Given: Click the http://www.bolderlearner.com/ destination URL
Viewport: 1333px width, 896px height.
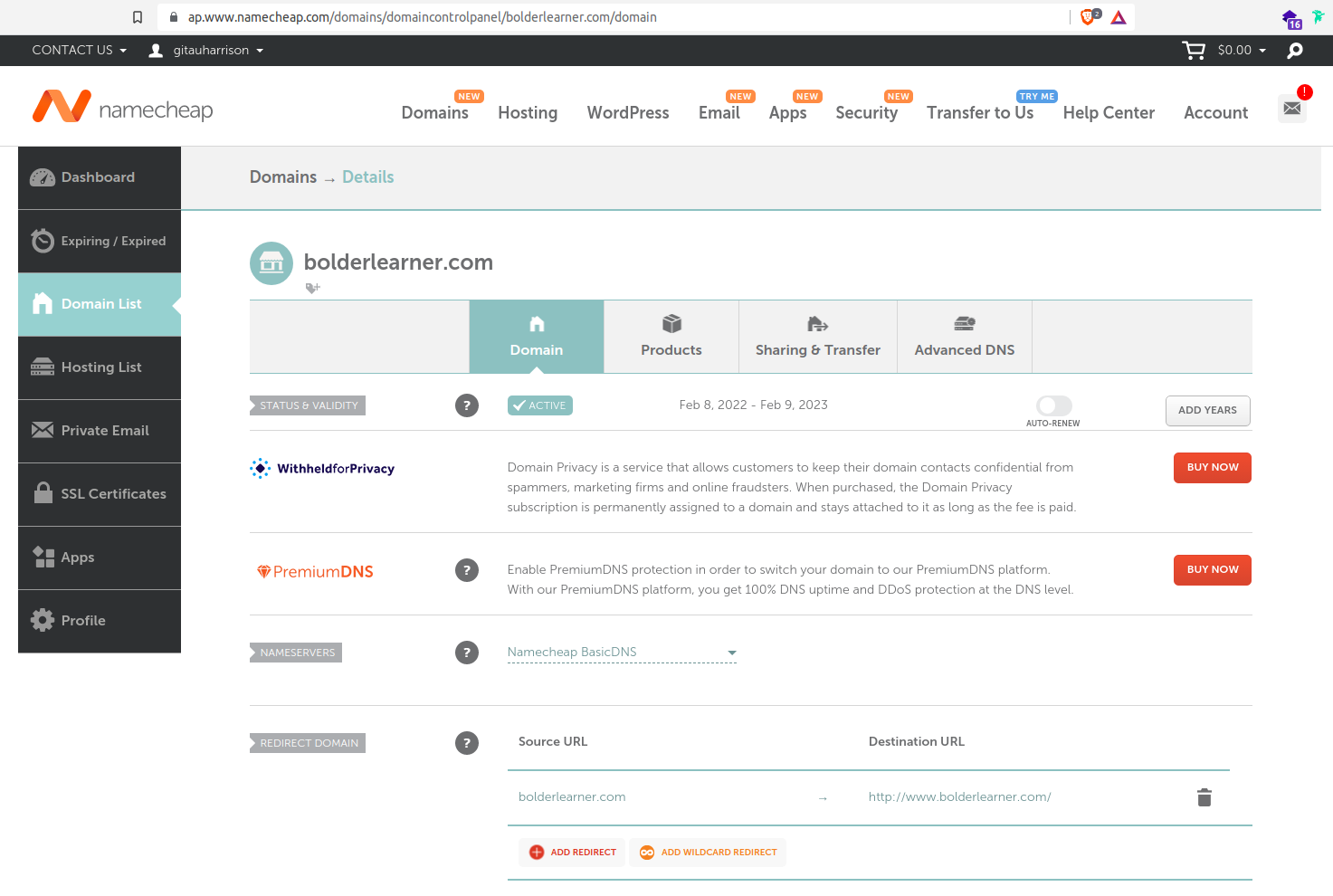Looking at the screenshot, I should click(959, 797).
